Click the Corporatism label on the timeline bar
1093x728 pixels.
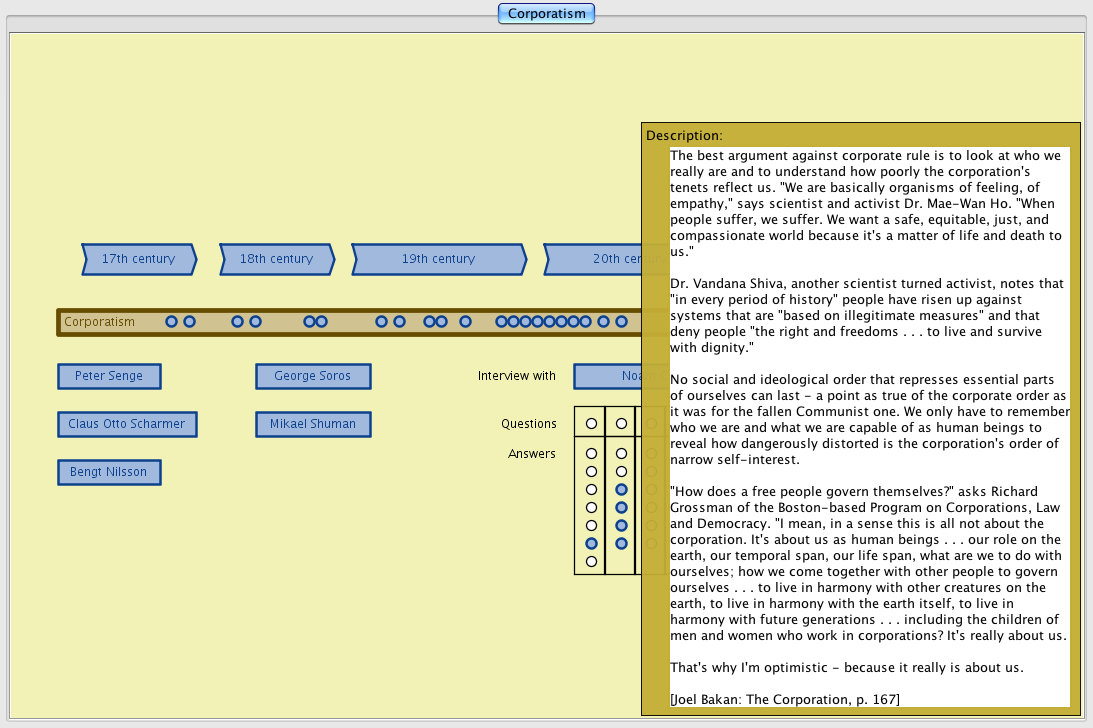99,322
